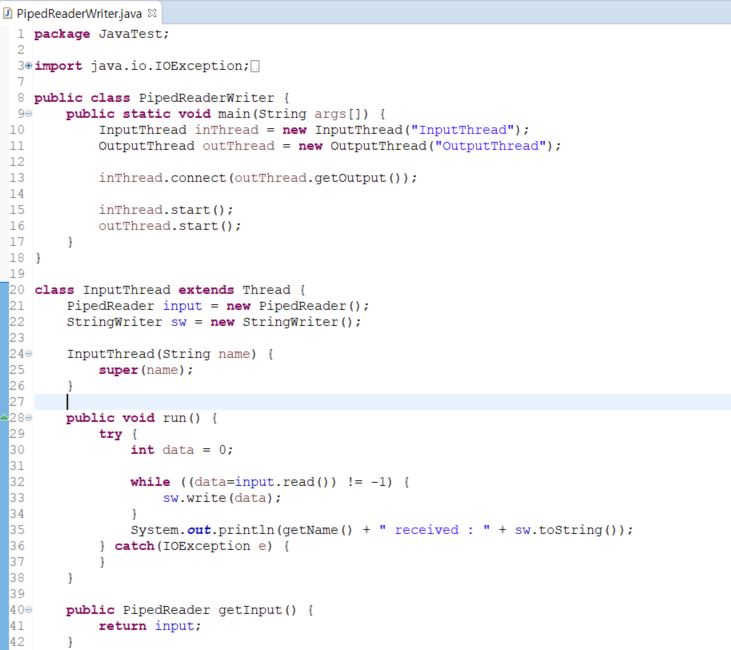This screenshot has height=650, width=731.
Task: Click sw.toString() on line 35
Action: point(565,530)
